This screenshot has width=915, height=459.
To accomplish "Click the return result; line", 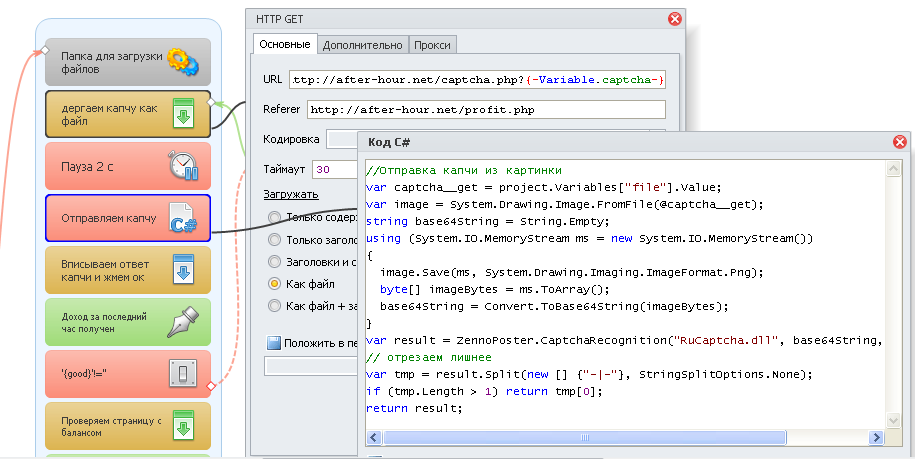I will tap(414, 408).
